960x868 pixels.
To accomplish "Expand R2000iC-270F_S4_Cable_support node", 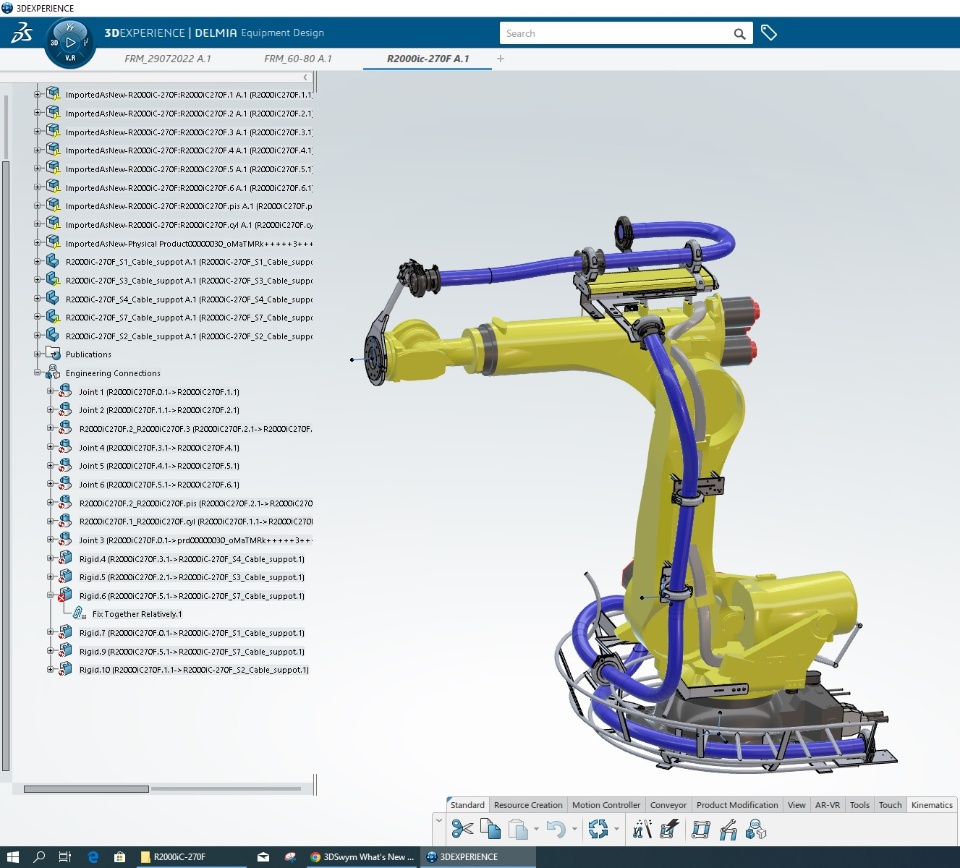I will point(37,299).
